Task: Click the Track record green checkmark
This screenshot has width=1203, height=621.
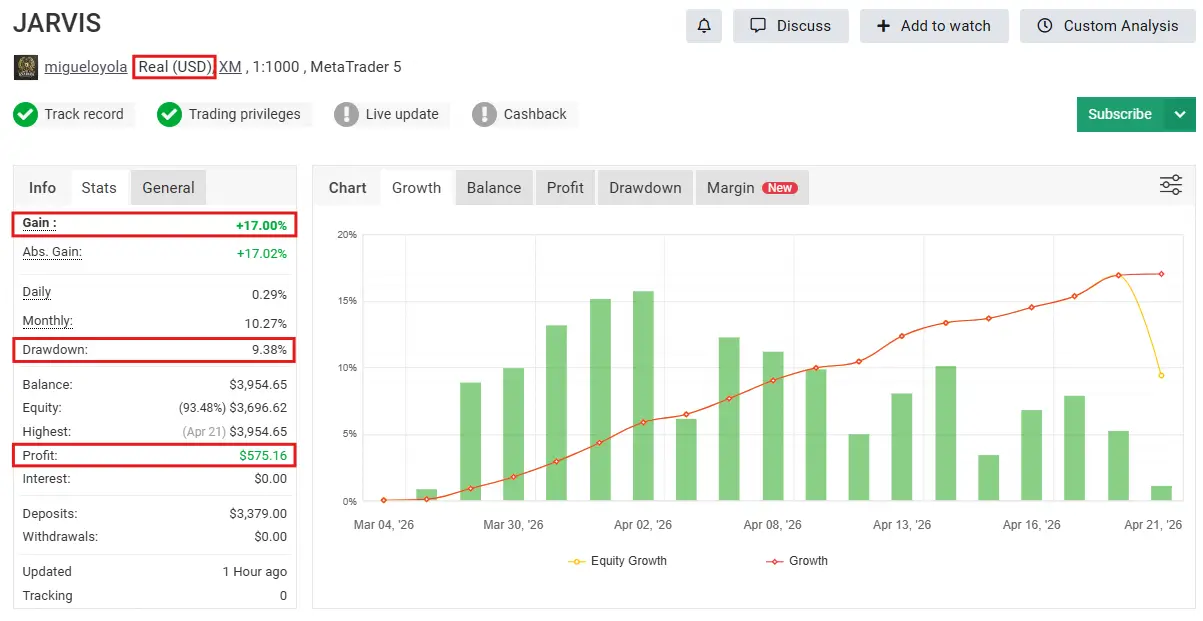Action: pyautogui.click(x=26, y=114)
